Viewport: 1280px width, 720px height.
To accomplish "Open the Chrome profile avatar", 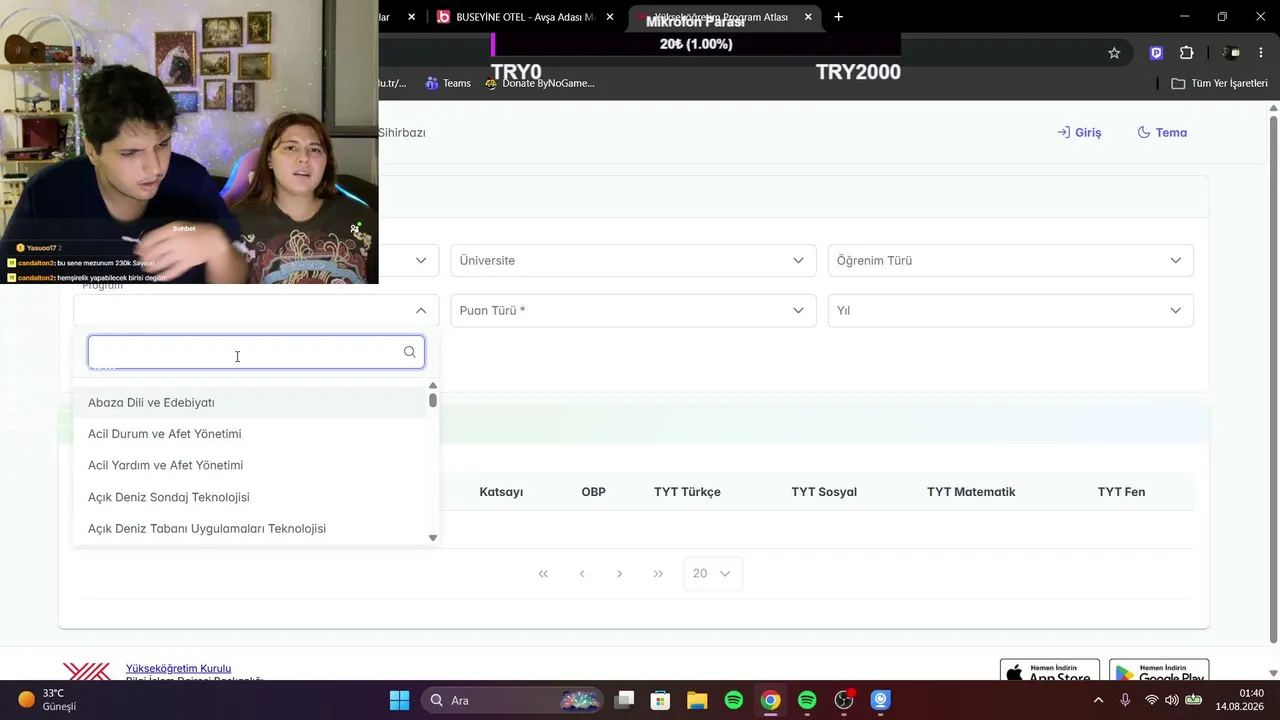I will pos(1231,53).
